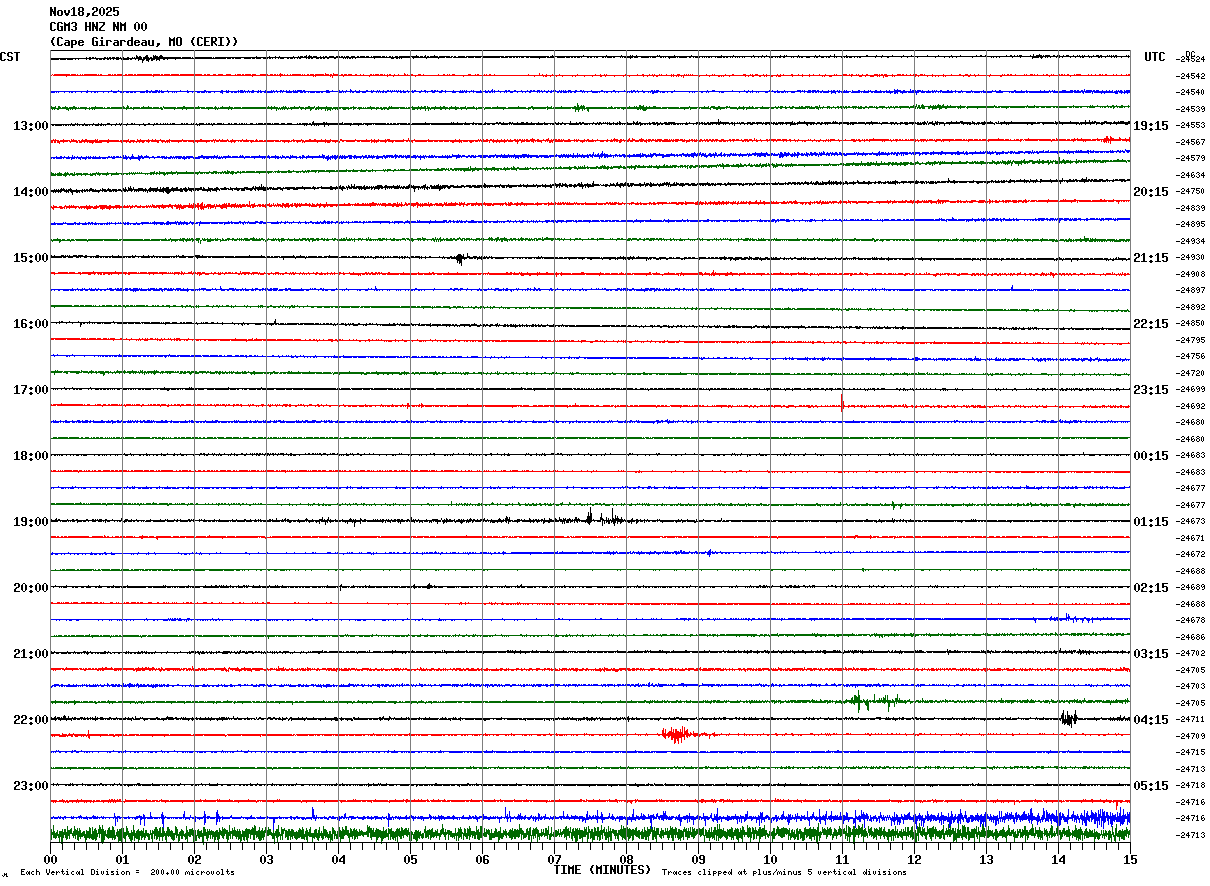1210x886 pixels.
Task: Click the Cape Girardeau, MO (CERI) text
Action: pos(144,42)
